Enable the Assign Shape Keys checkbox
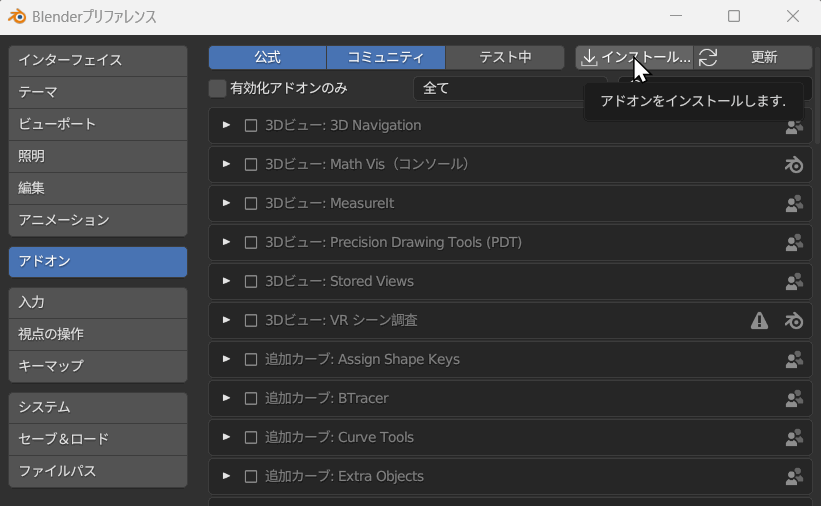821x506 pixels. click(251, 360)
